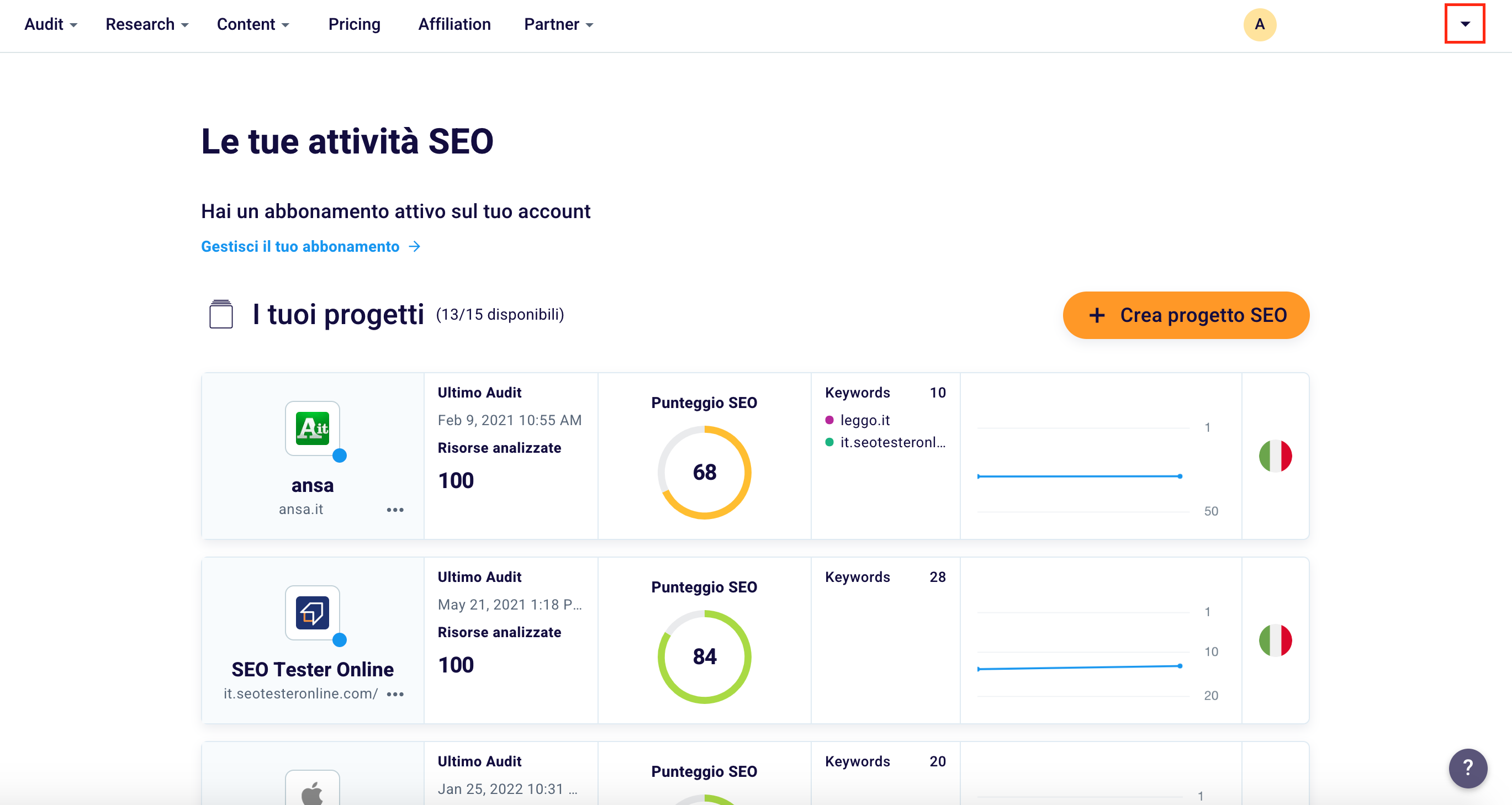Open ansa project options menu
The image size is (1512, 805).
tap(395, 510)
